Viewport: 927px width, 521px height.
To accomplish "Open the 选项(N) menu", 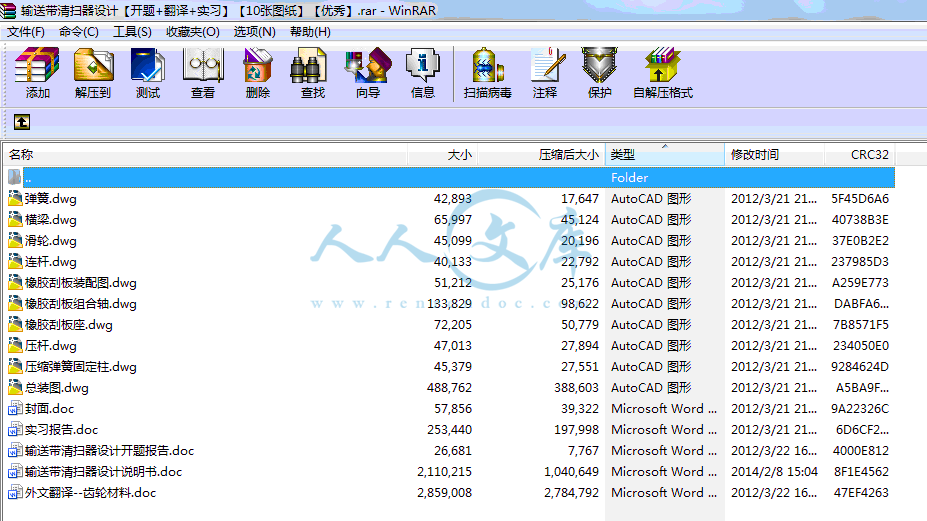I will [254, 32].
